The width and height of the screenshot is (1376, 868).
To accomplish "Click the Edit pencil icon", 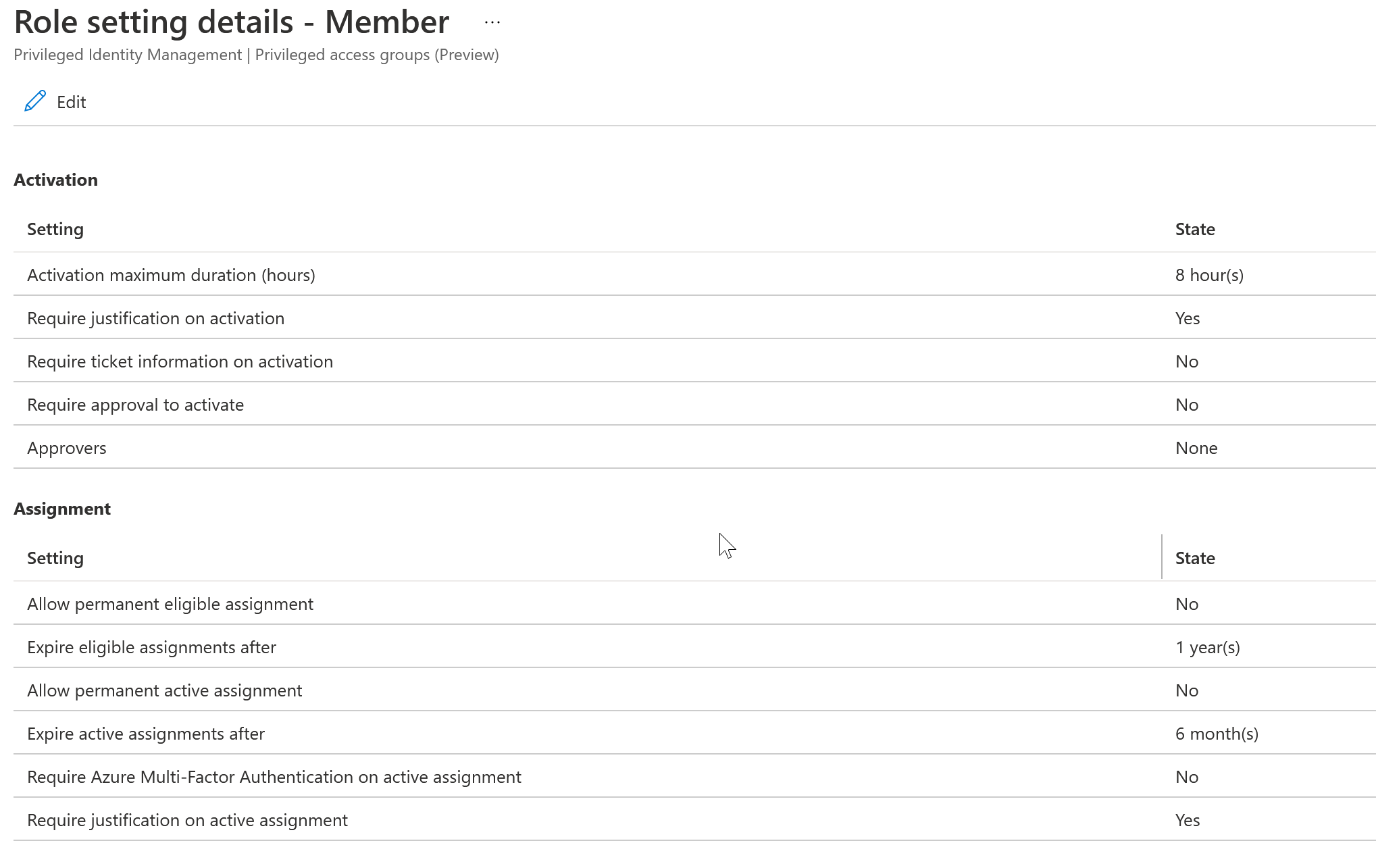I will [x=35, y=101].
